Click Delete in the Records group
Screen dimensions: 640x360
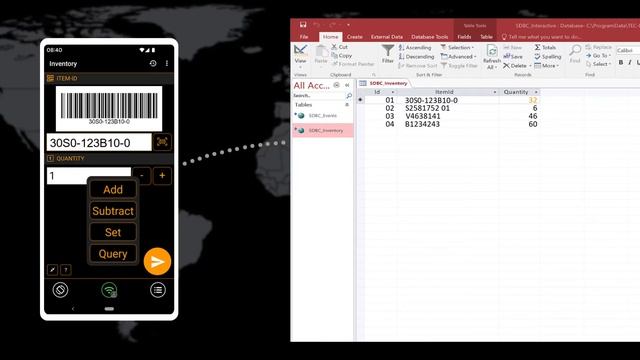[517, 66]
